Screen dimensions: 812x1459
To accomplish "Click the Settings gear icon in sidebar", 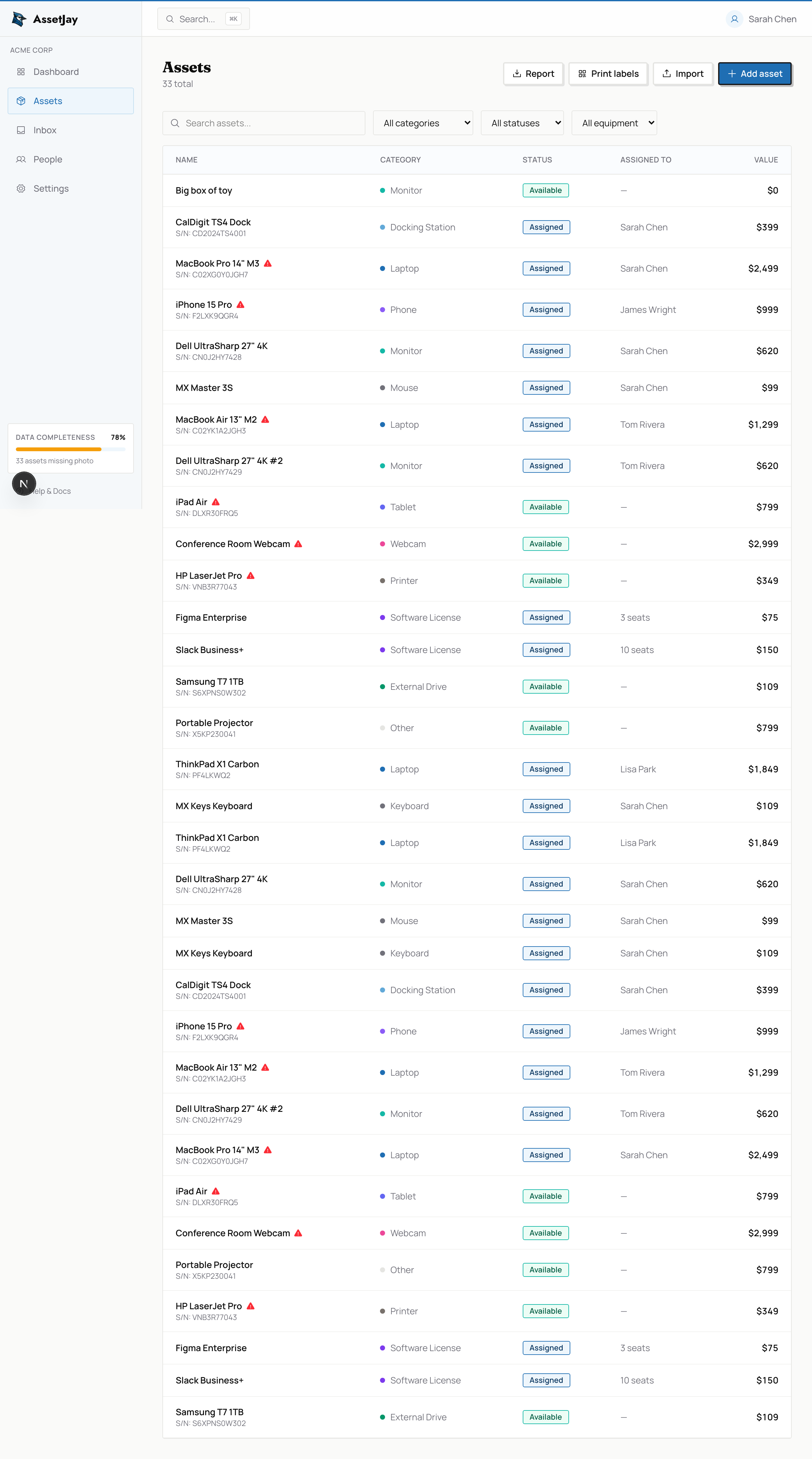I will click(21, 188).
